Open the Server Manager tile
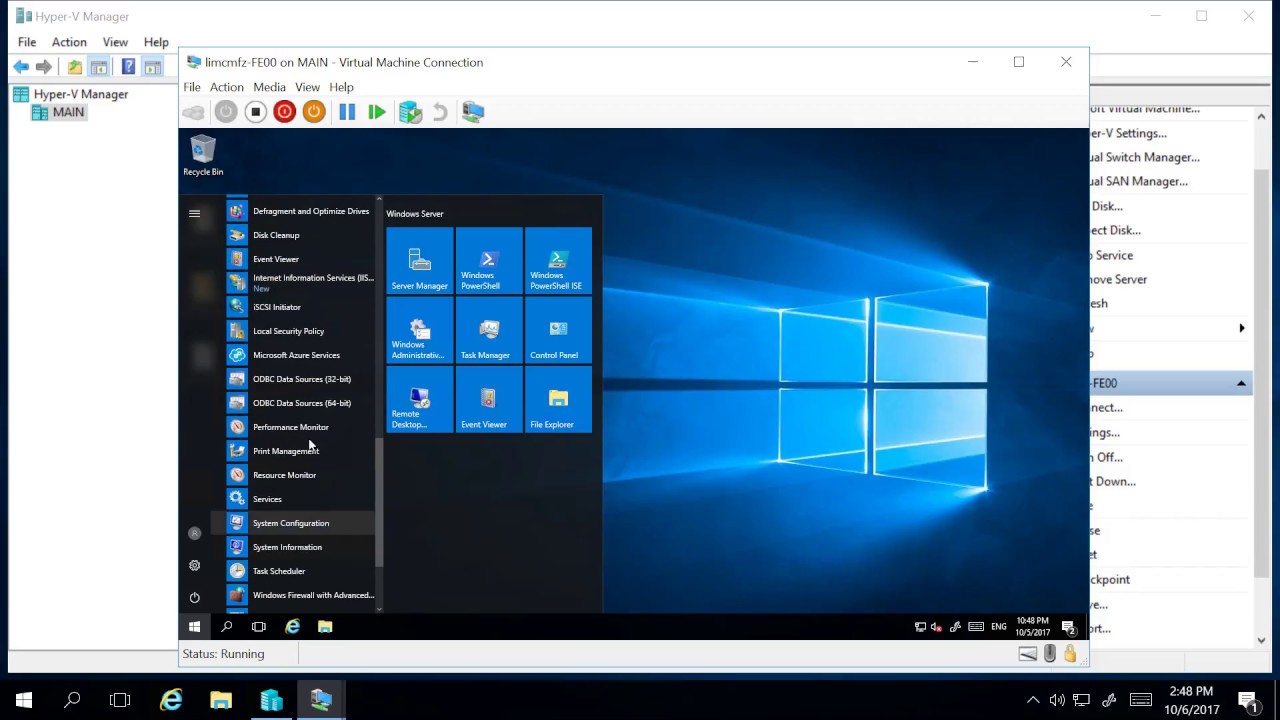 (x=420, y=261)
